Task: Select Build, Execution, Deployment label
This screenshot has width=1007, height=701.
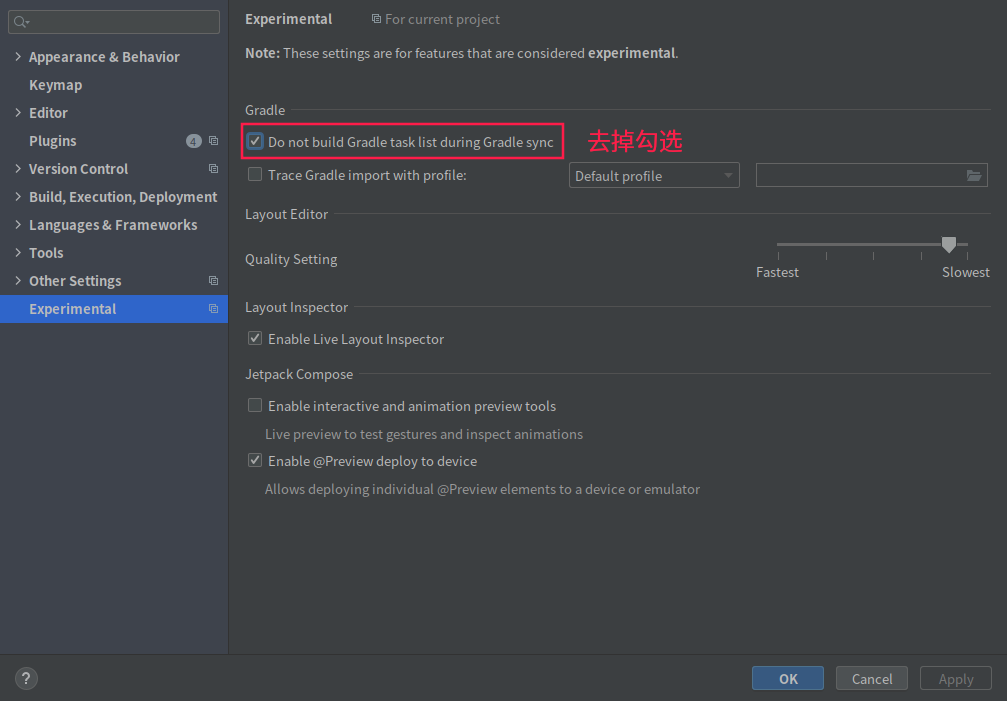Action: pyautogui.click(x=123, y=196)
